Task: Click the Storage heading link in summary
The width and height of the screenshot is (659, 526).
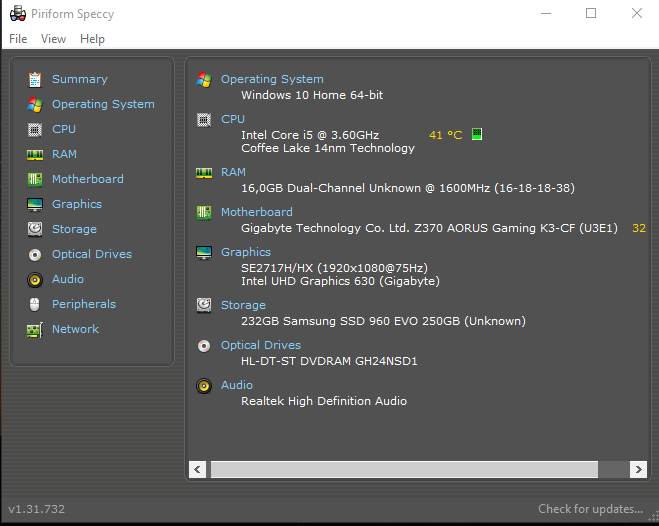Action: pyautogui.click(x=243, y=305)
